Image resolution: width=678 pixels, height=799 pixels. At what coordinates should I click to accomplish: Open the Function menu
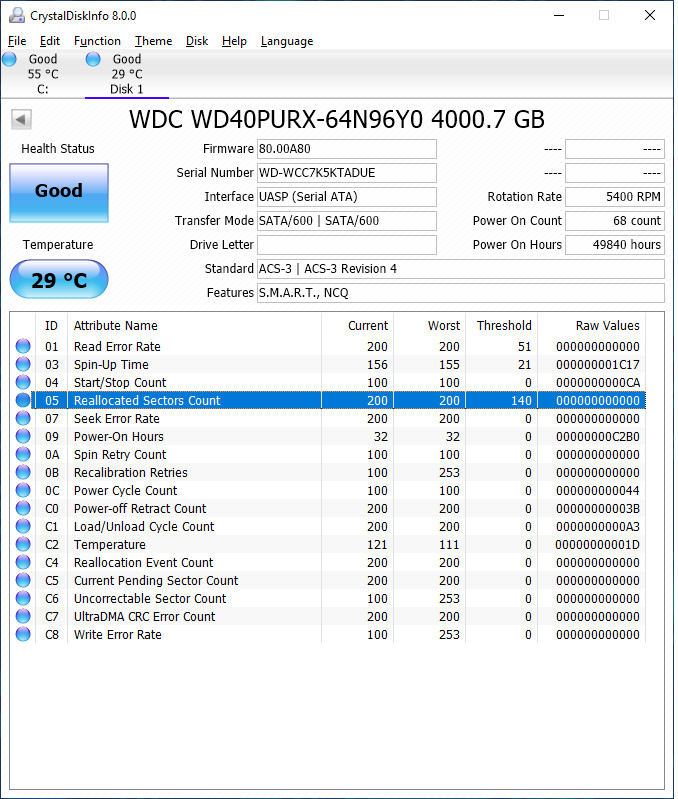[x=97, y=41]
